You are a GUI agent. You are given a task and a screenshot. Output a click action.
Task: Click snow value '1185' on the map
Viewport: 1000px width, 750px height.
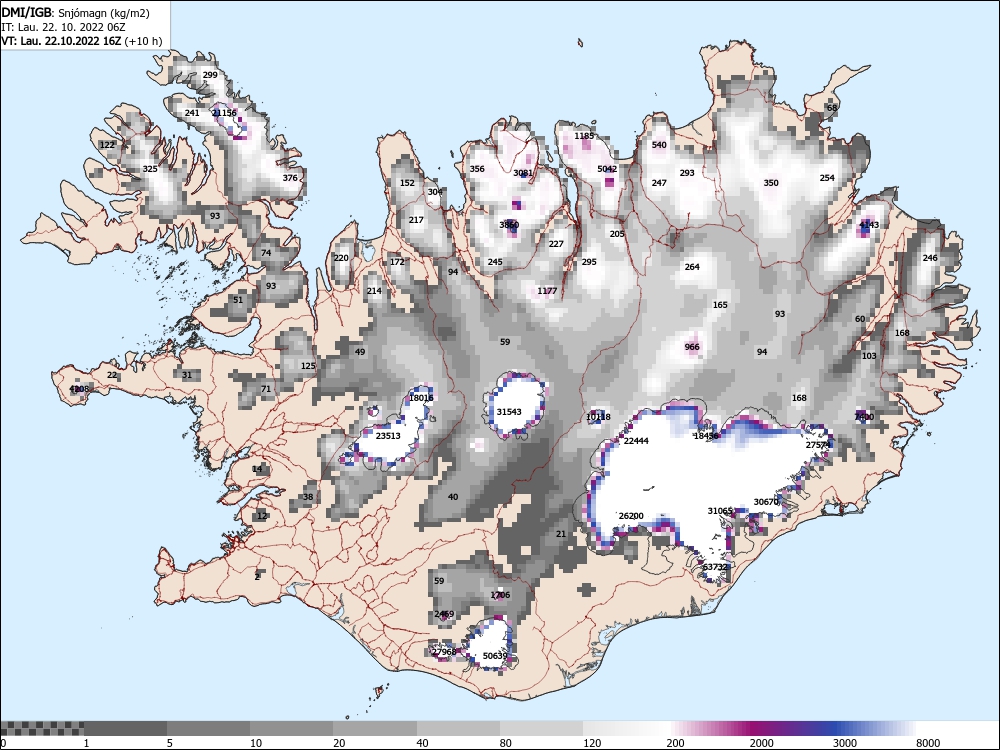click(x=584, y=136)
